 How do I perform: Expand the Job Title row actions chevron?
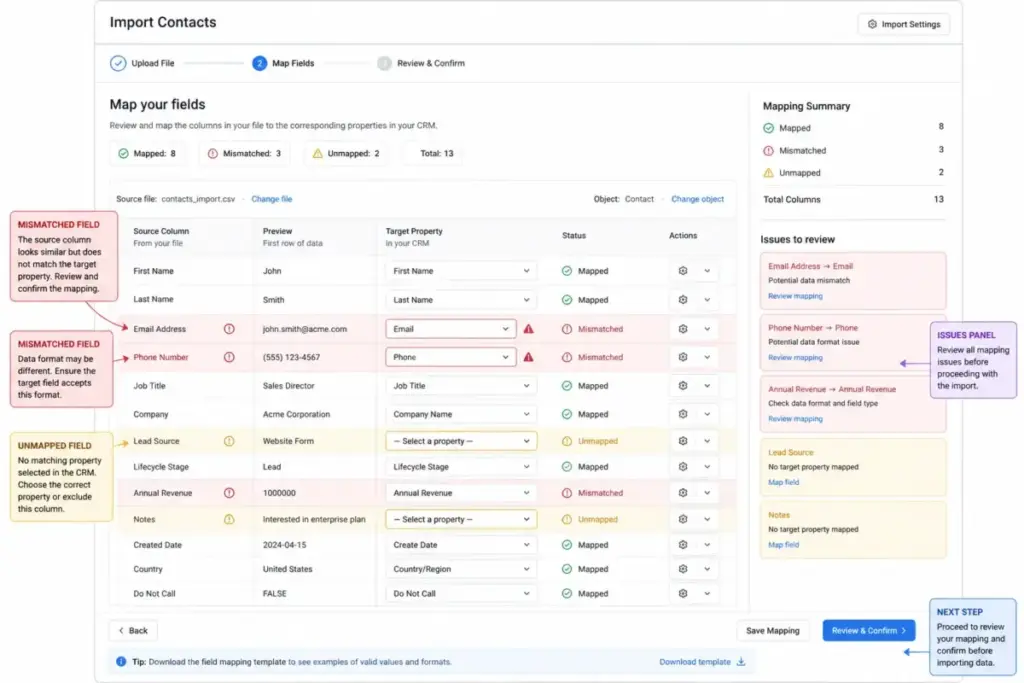point(707,386)
